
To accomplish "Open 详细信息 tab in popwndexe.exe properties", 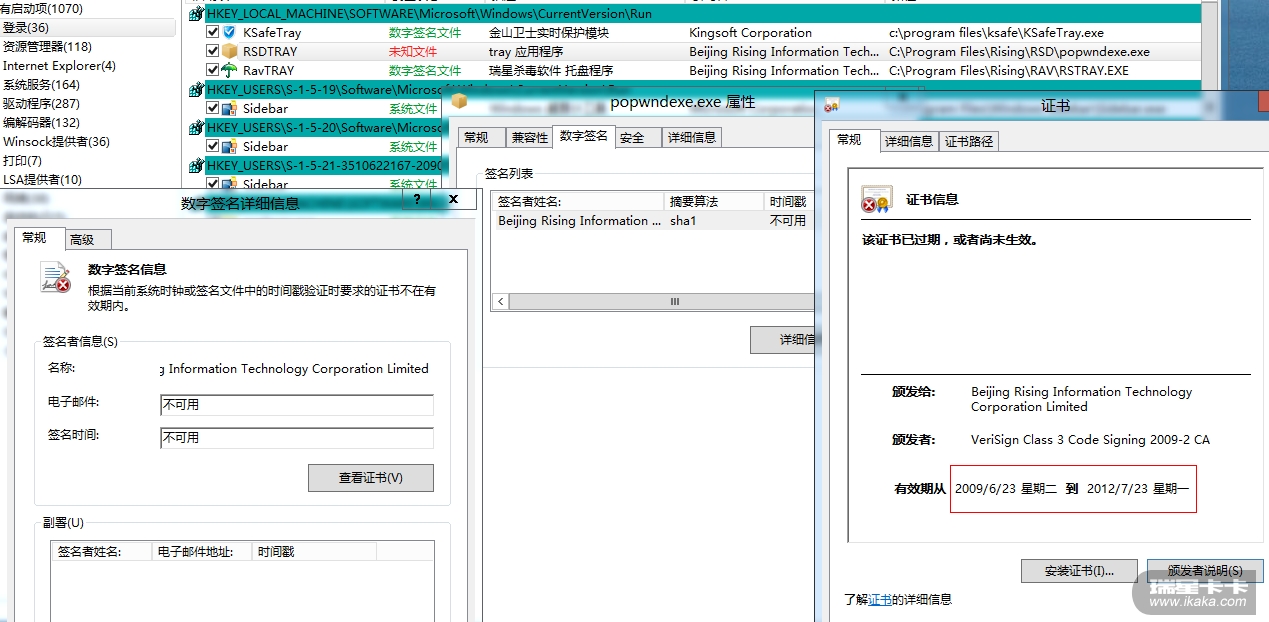I will coord(691,138).
